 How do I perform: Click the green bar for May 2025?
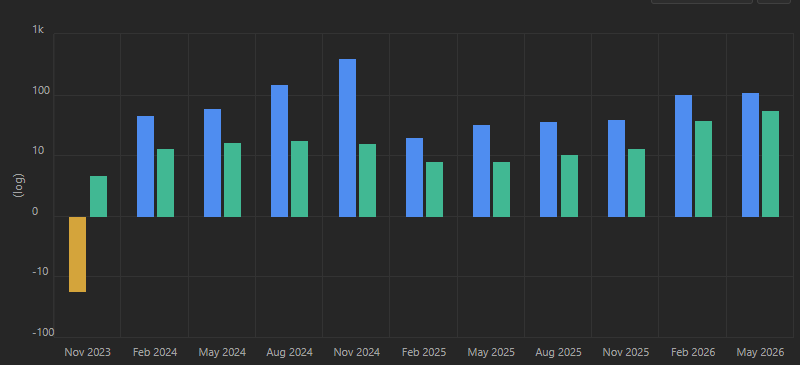pyautogui.click(x=501, y=189)
